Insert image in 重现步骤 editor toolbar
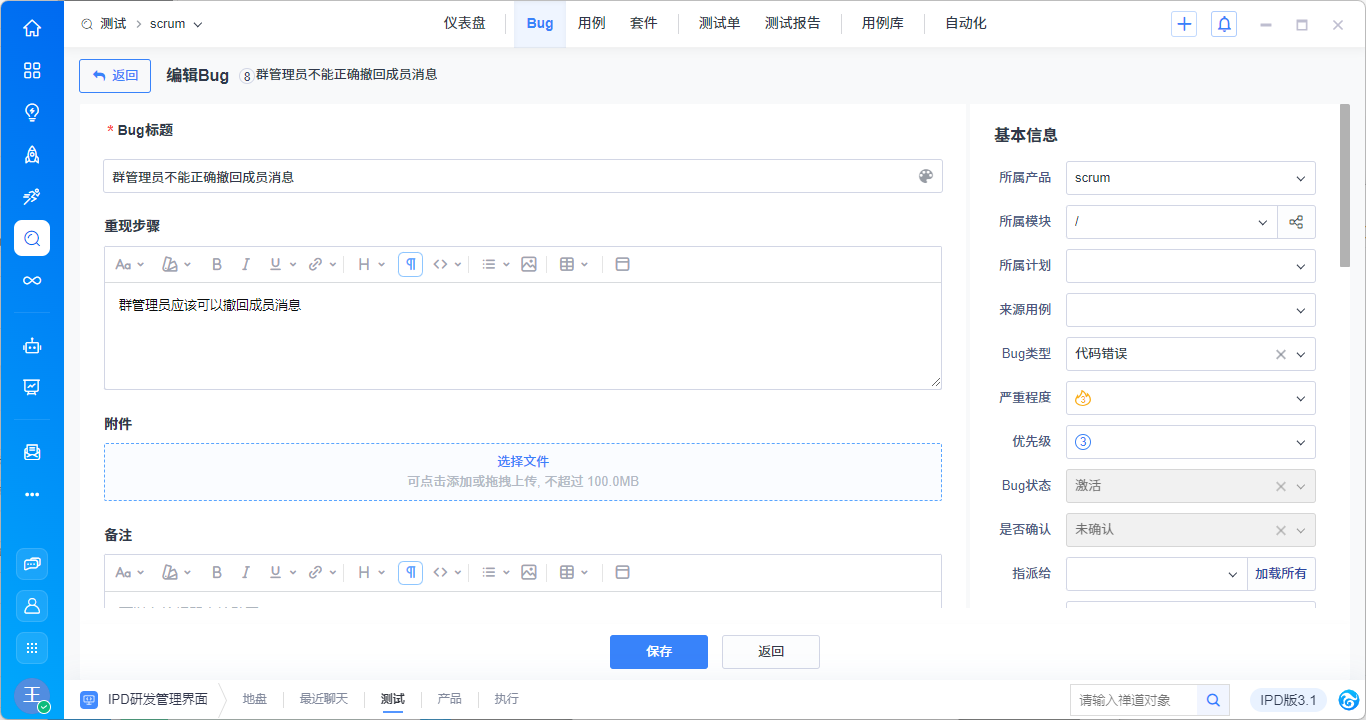The image size is (1366, 720). coord(529,265)
